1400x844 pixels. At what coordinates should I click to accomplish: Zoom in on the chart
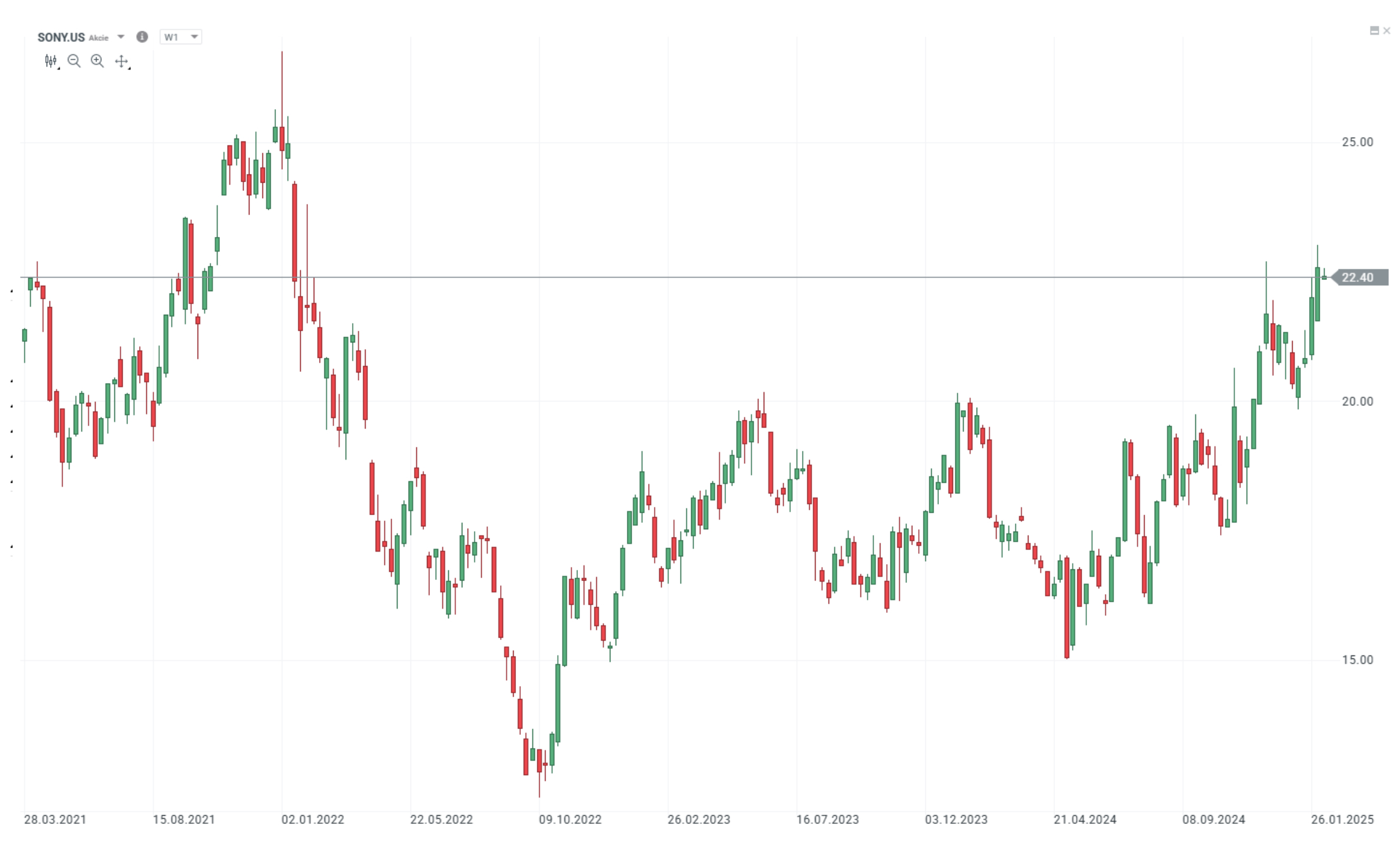point(97,61)
